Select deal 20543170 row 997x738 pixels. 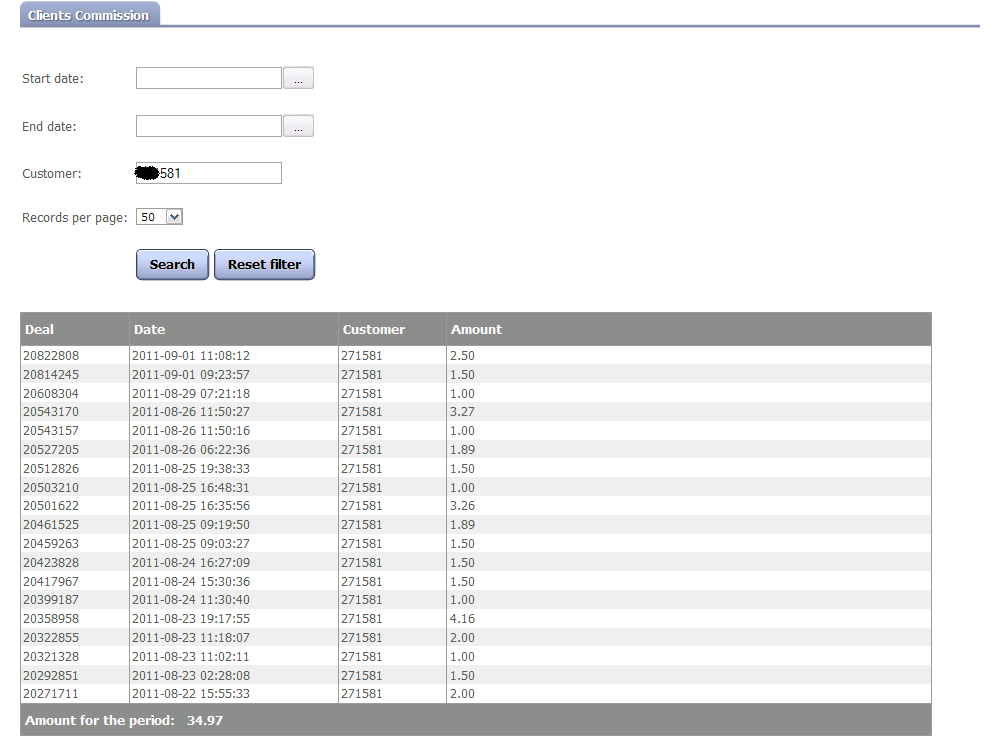[x=51, y=412]
